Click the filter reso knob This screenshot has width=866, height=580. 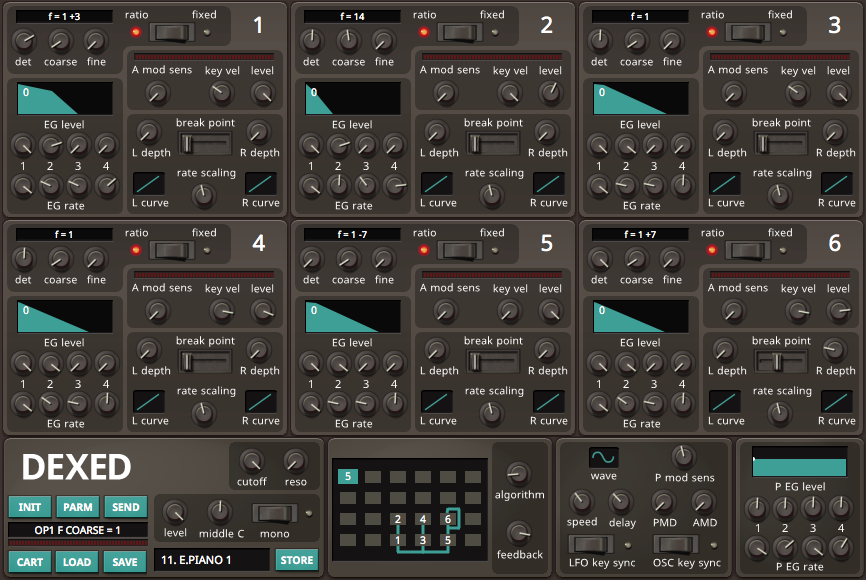[295, 461]
